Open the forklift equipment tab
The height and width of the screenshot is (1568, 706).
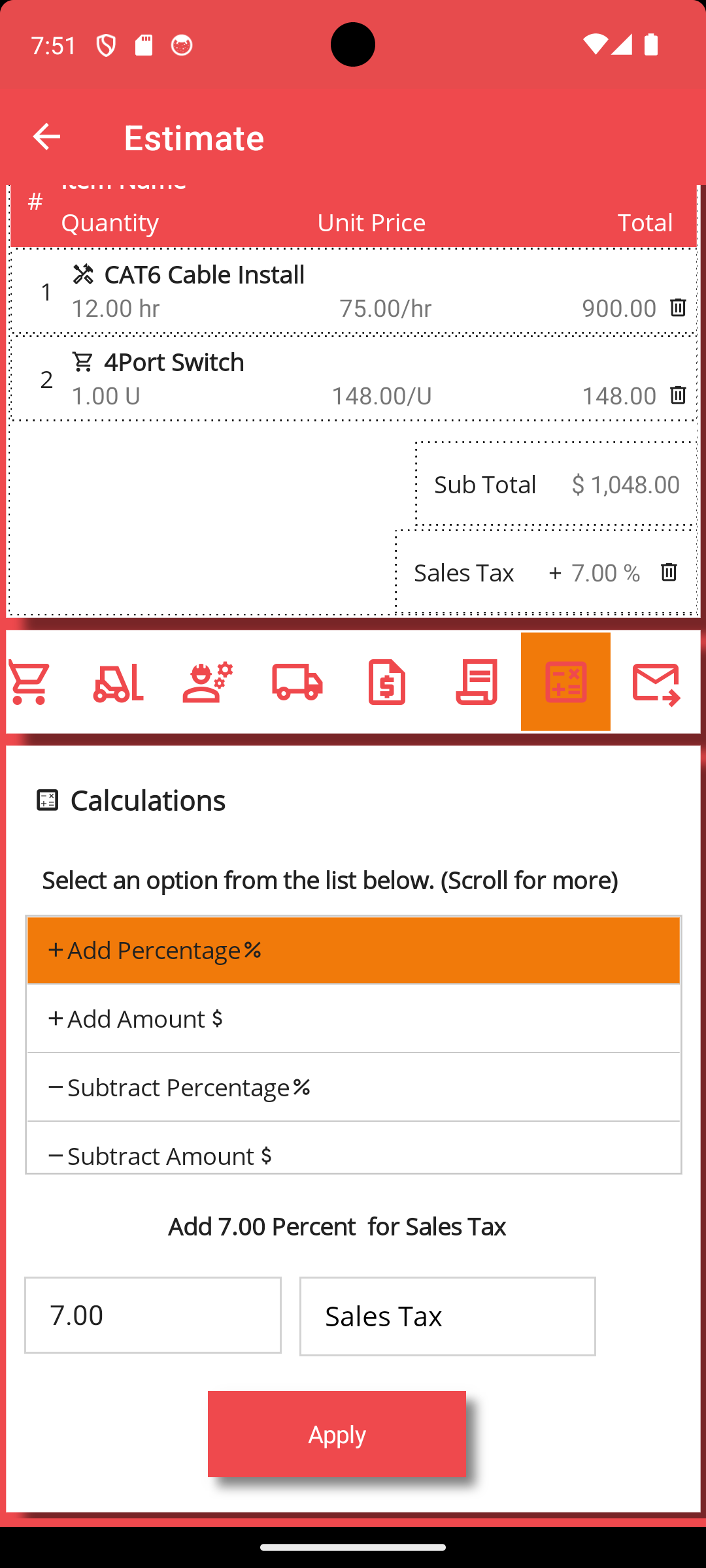pyautogui.click(x=118, y=682)
